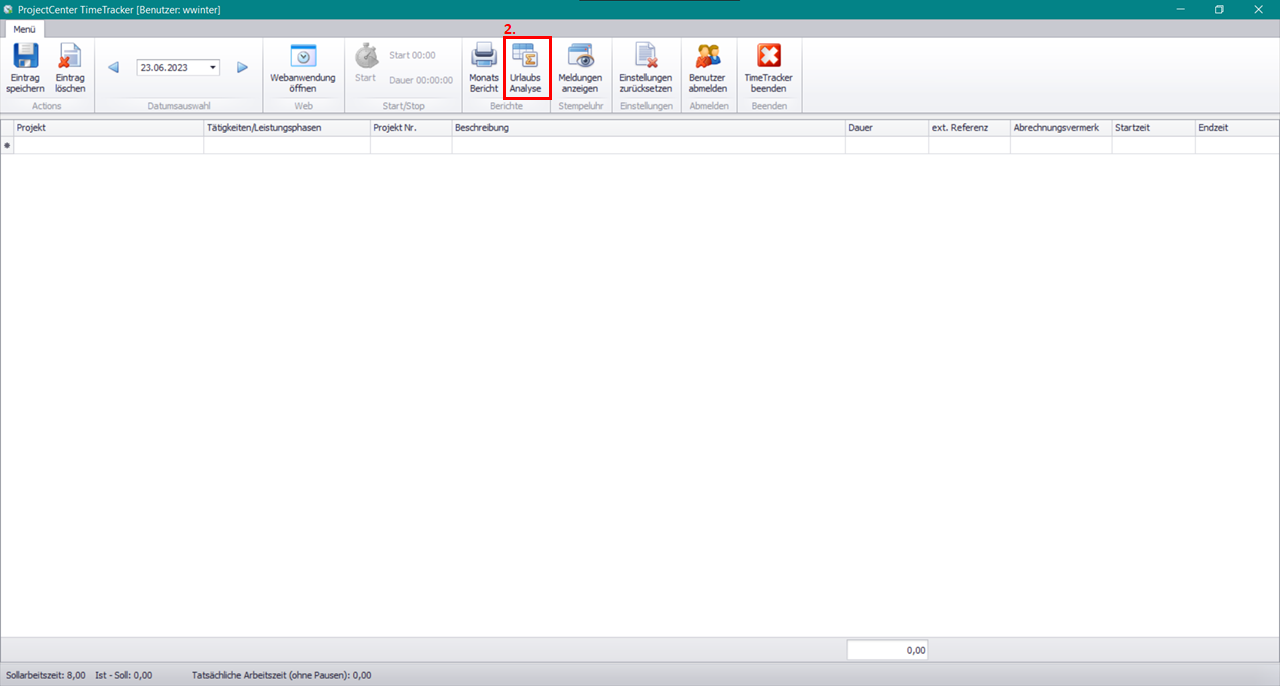Click the Beschreibung column header
1280x686 pixels.
coord(647,128)
